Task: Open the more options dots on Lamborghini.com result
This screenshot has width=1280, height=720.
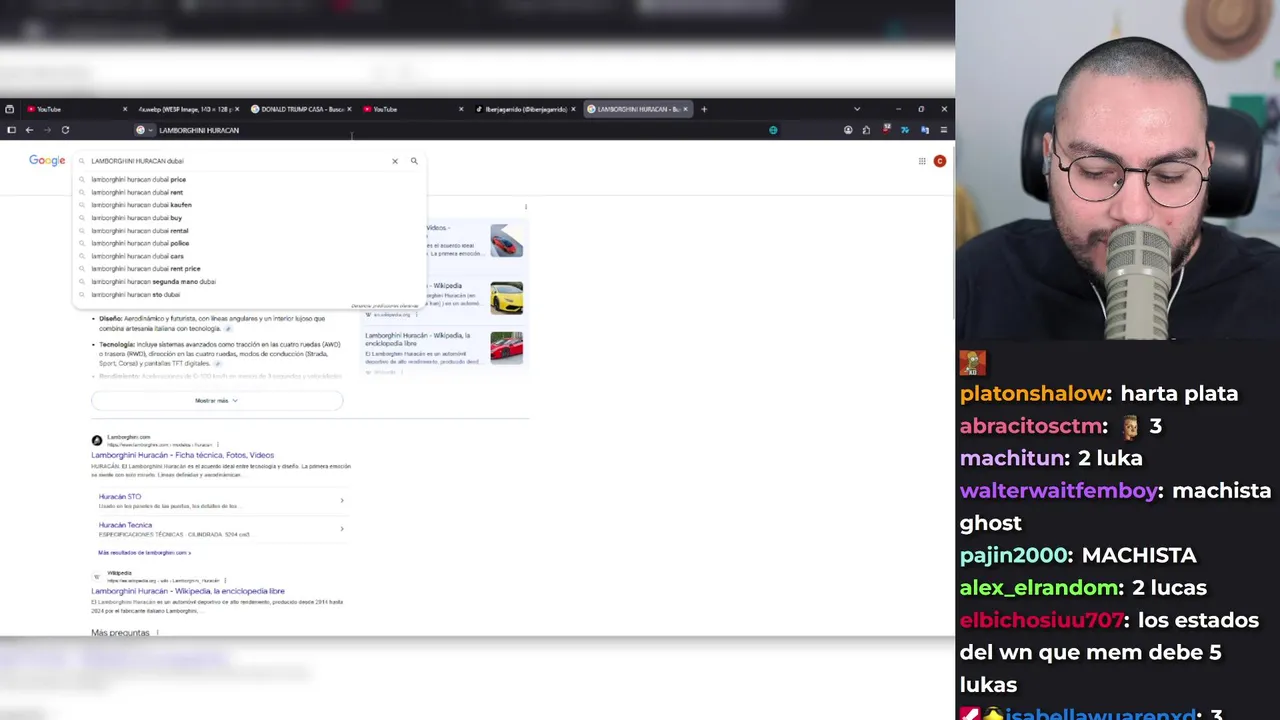Action: [218, 444]
